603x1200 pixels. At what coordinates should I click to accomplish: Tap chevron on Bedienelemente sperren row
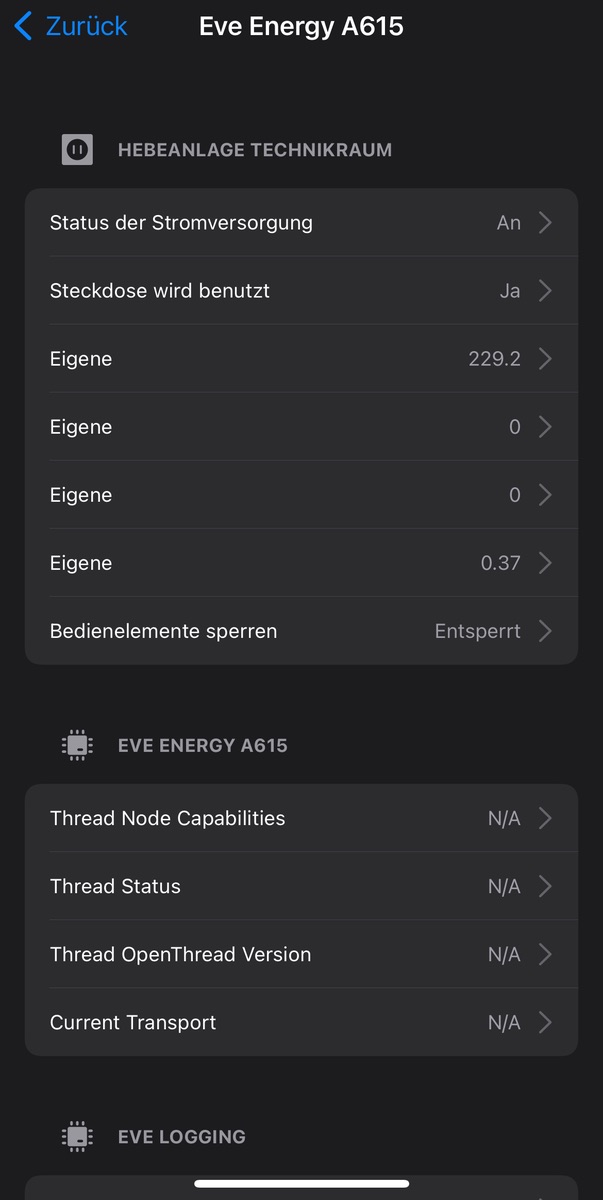[545, 631]
